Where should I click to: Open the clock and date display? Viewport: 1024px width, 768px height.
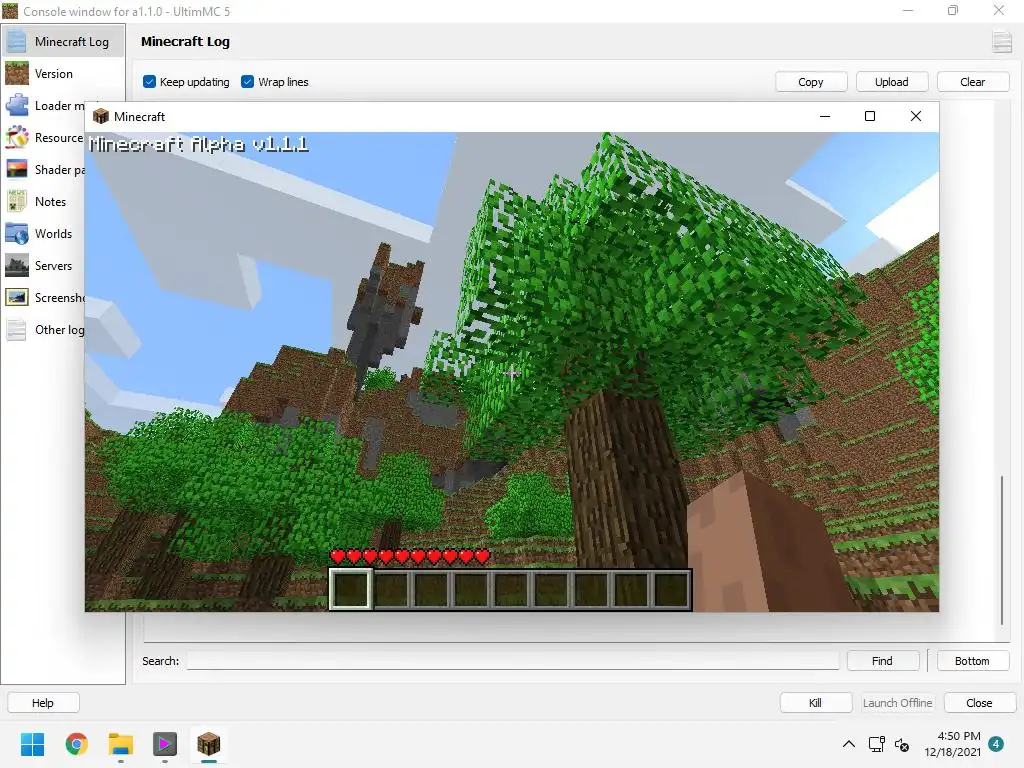[953, 744]
